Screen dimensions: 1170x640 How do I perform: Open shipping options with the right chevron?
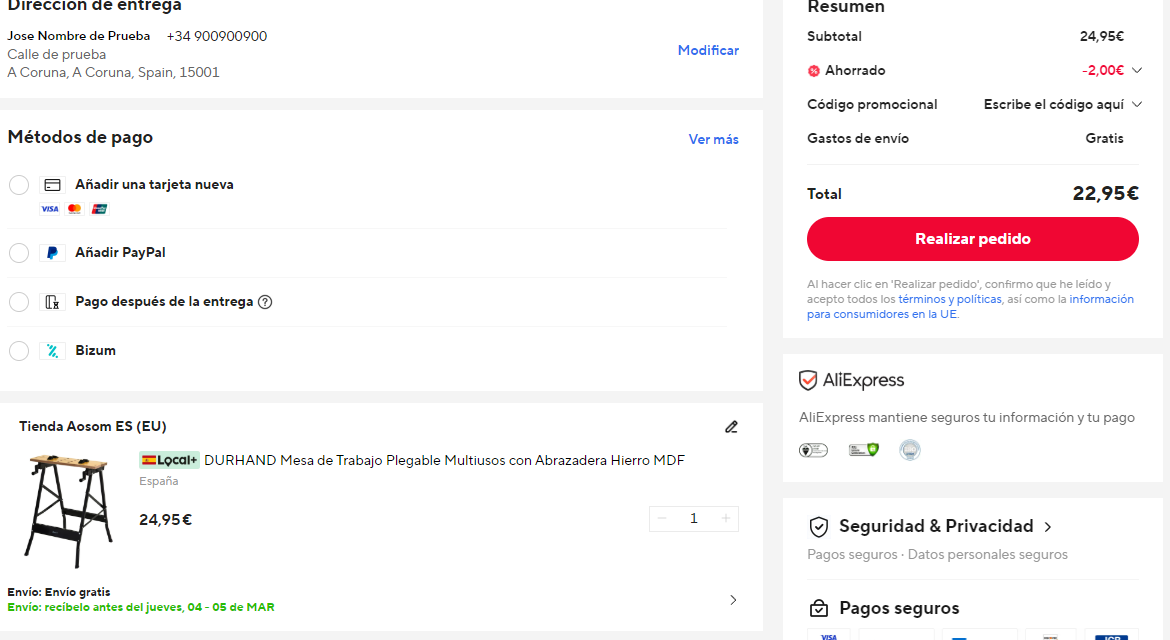pyautogui.click(x=733, y=600)
